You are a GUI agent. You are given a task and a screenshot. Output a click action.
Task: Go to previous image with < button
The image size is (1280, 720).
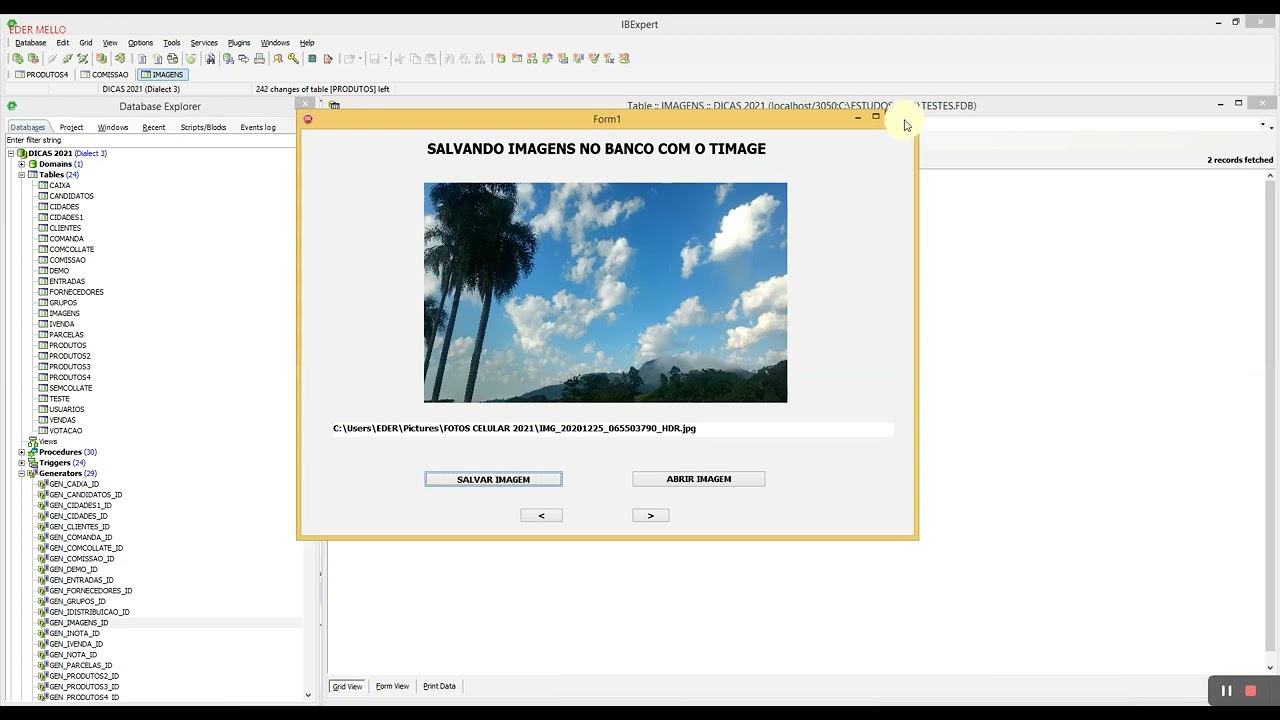(541, 515)
